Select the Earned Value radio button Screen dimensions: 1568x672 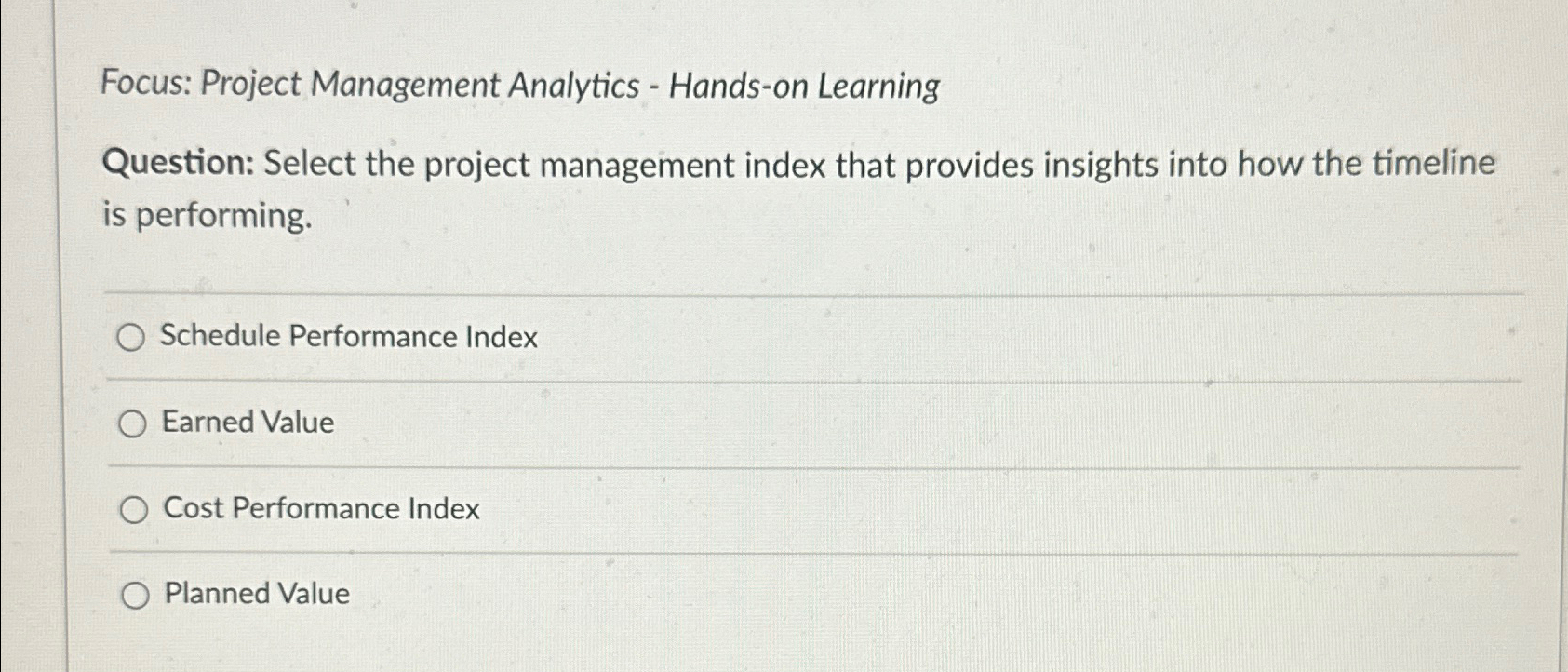click(134, 423)
